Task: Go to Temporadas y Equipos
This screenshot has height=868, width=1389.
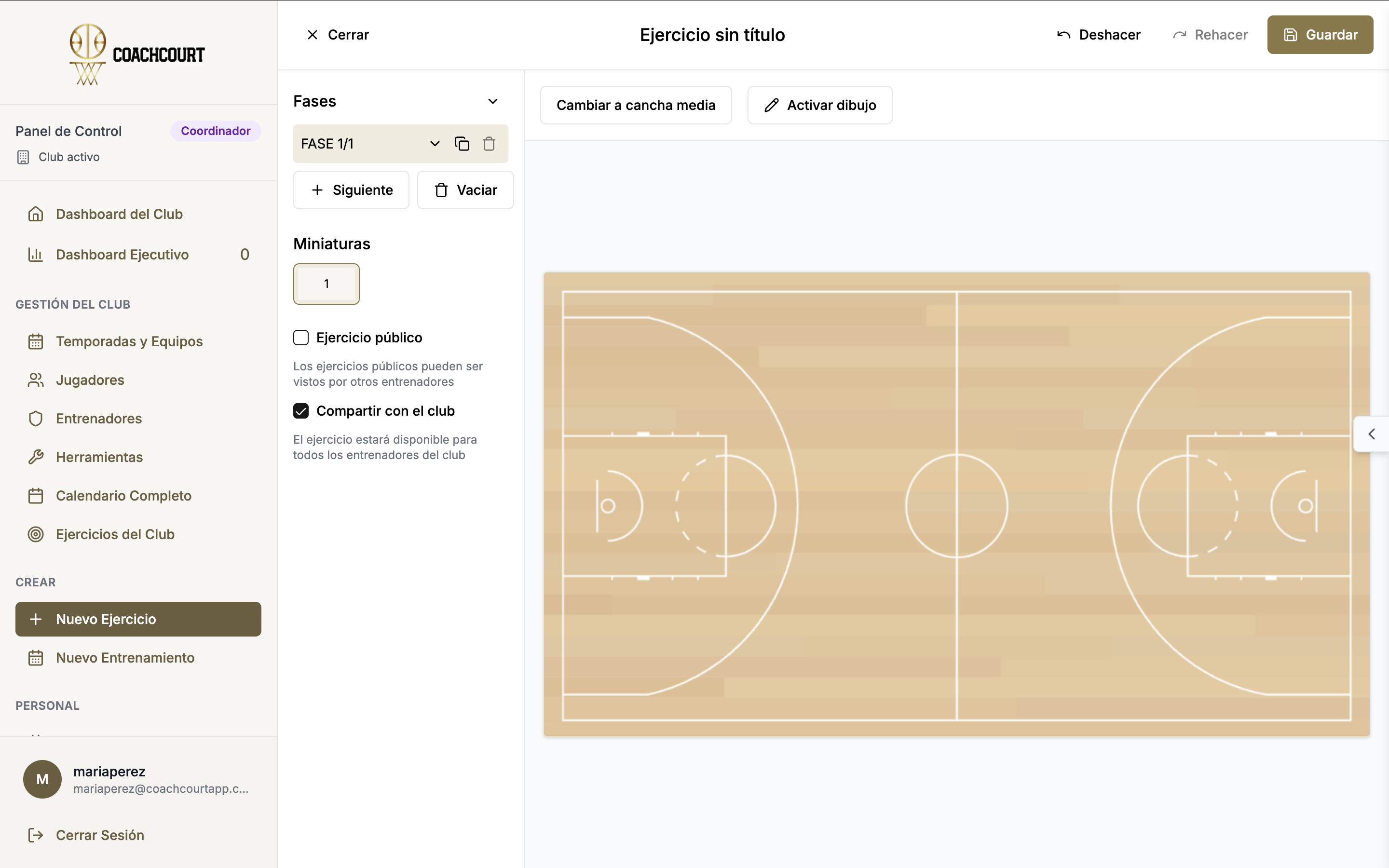Action: click(129, 341)
